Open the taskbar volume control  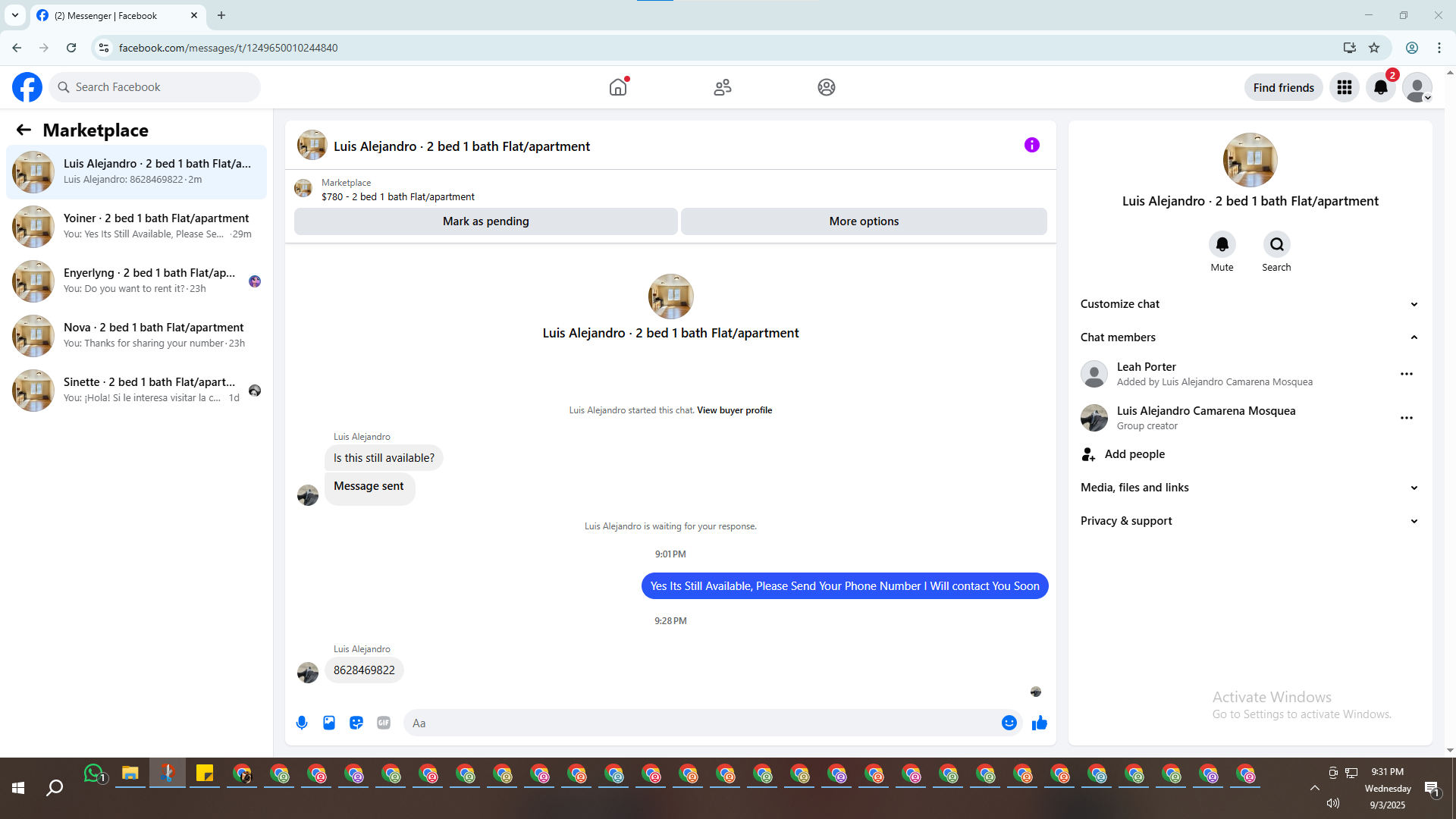[x=1333, y=803]
